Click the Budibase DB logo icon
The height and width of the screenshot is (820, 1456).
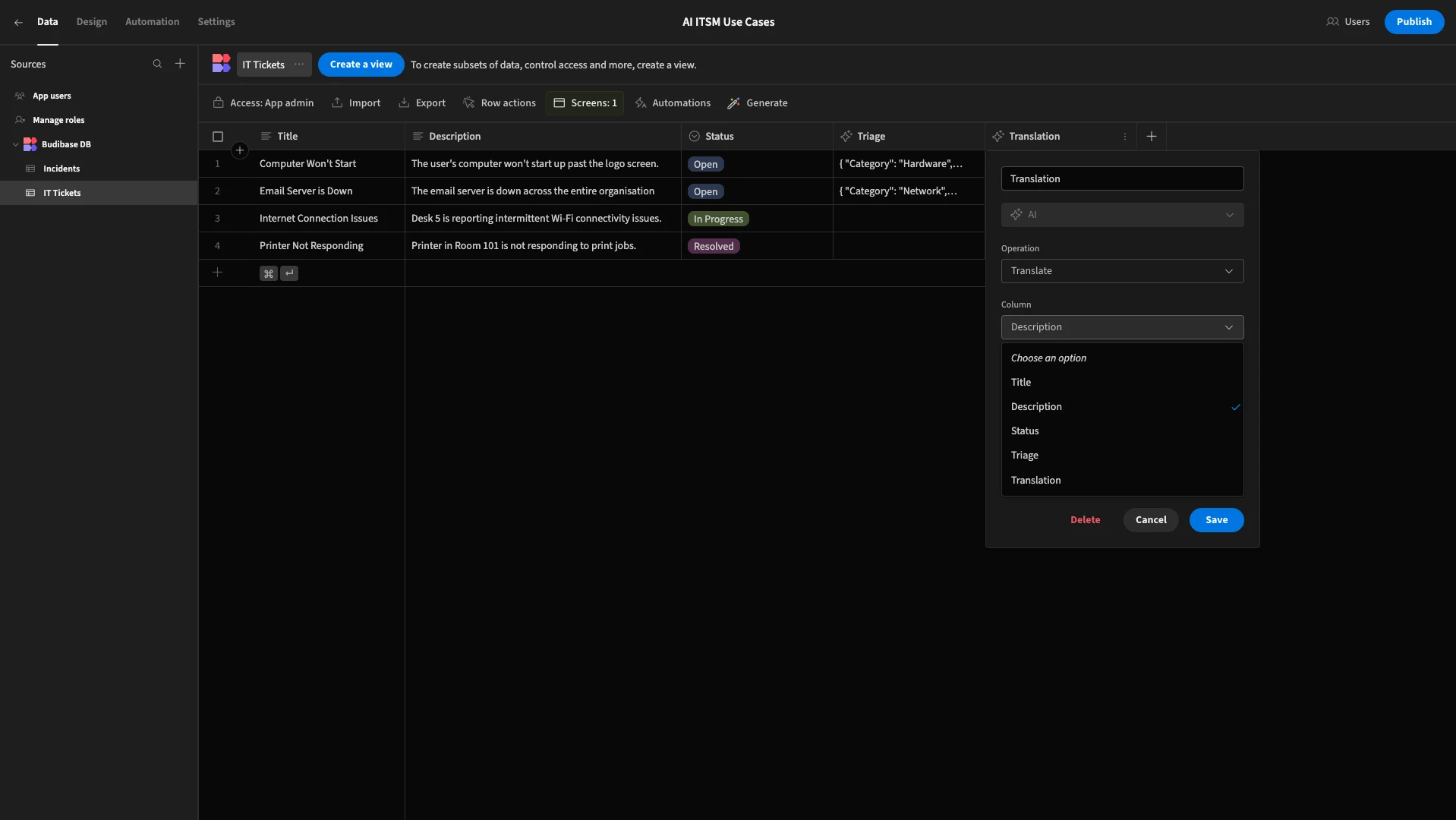30,144
